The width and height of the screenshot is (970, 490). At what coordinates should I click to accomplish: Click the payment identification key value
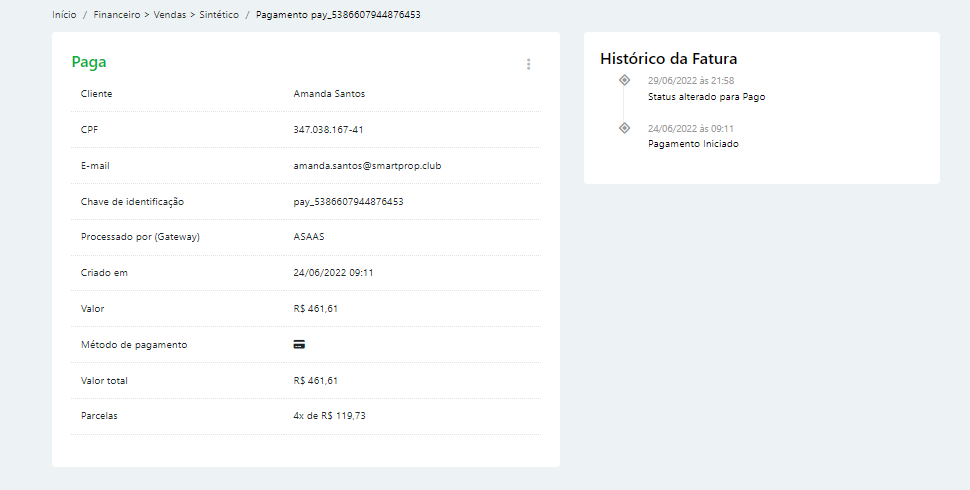[x=348, y=201]
